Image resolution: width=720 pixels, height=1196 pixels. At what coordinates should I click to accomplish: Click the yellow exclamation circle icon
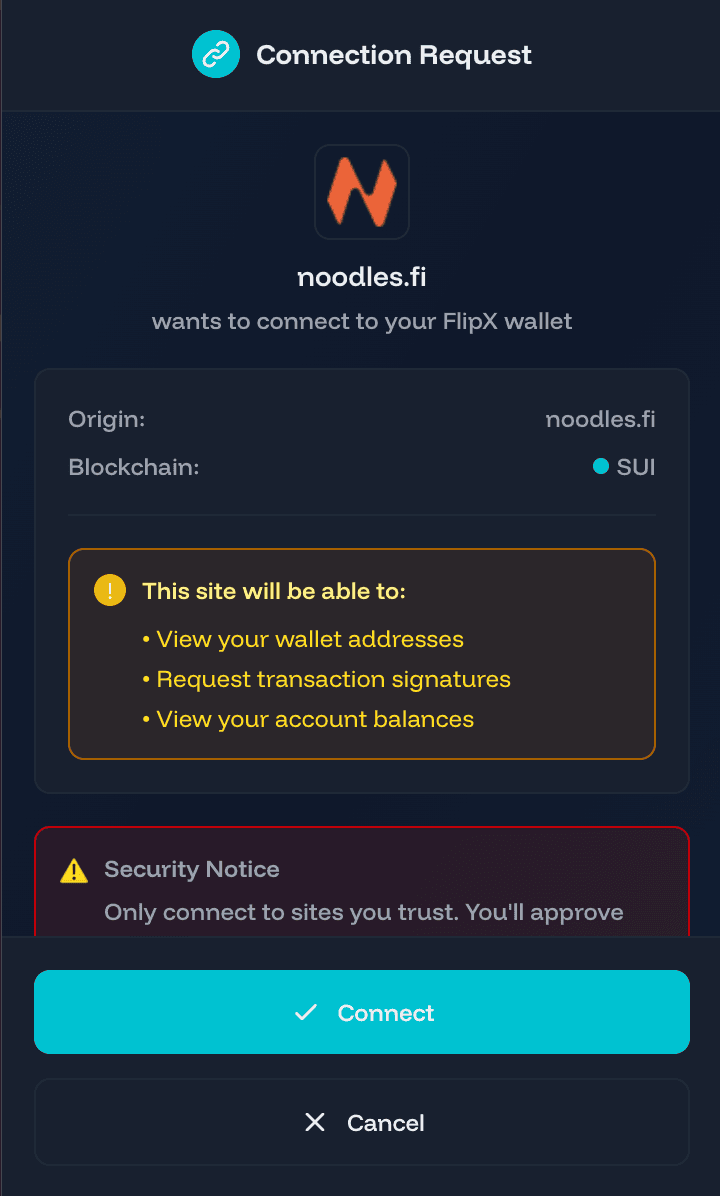[110, 590]
